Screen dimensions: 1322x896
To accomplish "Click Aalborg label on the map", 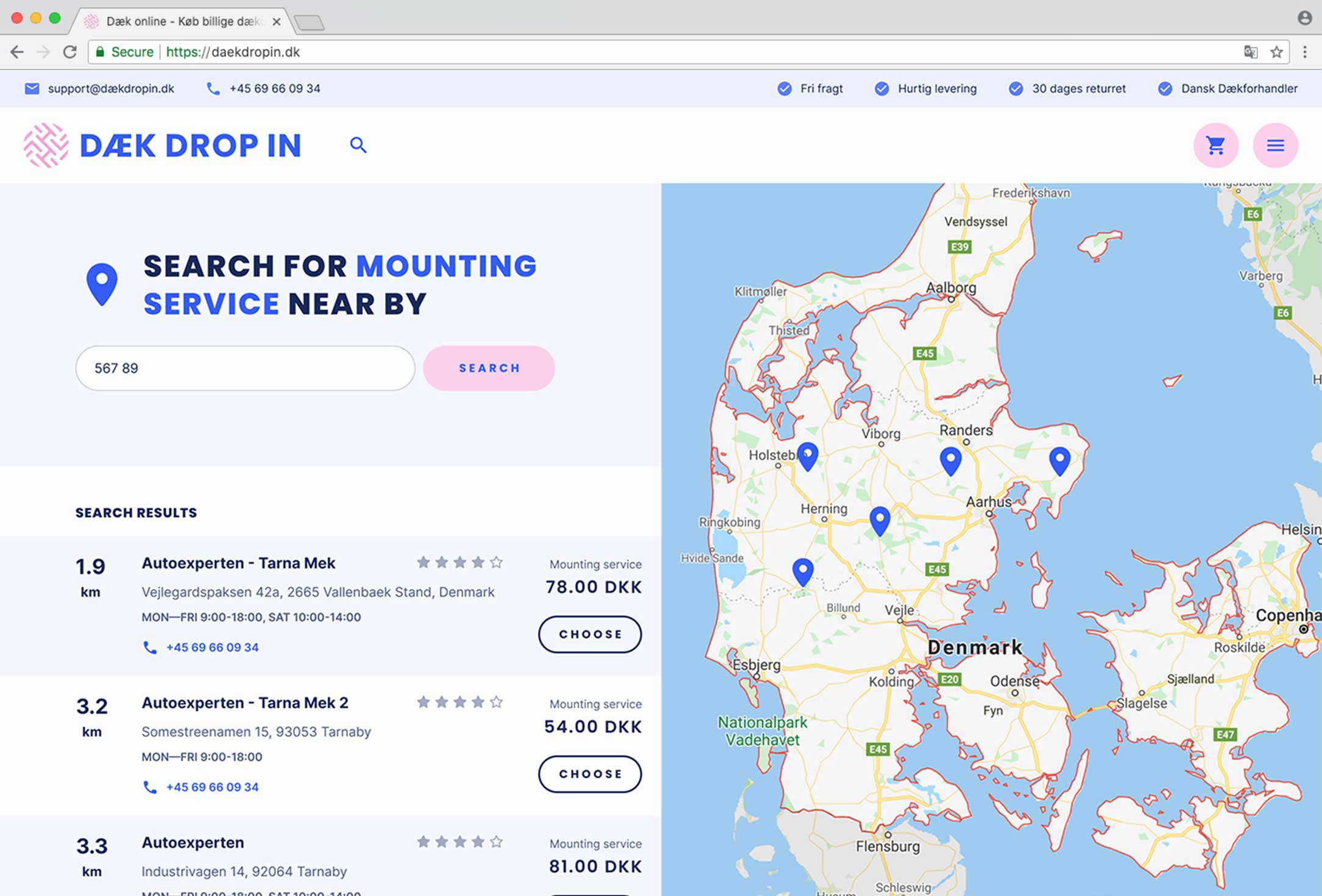I will click(x=950, y=287).
